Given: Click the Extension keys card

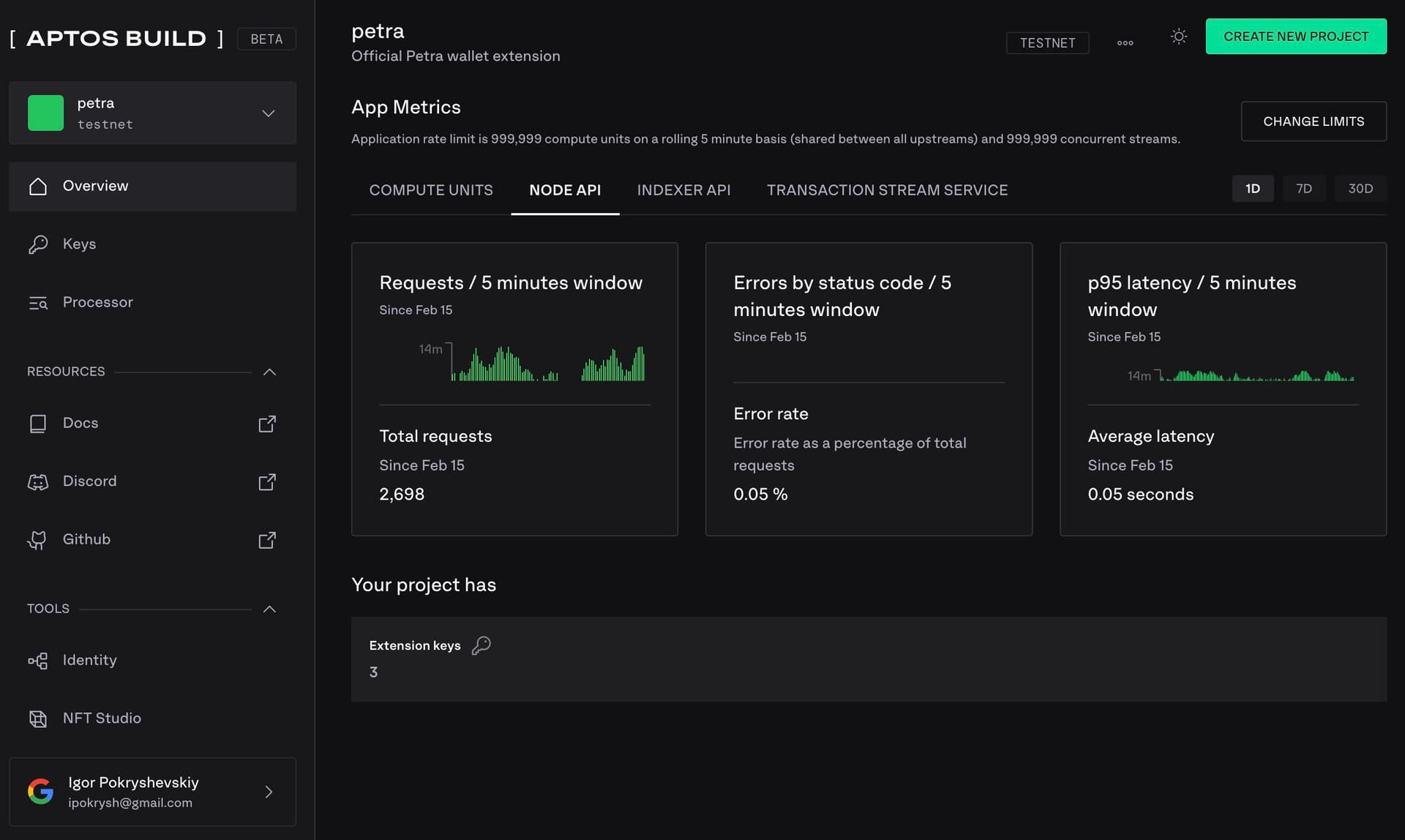Looking at the screenshot, I should (x=869, y=659).
